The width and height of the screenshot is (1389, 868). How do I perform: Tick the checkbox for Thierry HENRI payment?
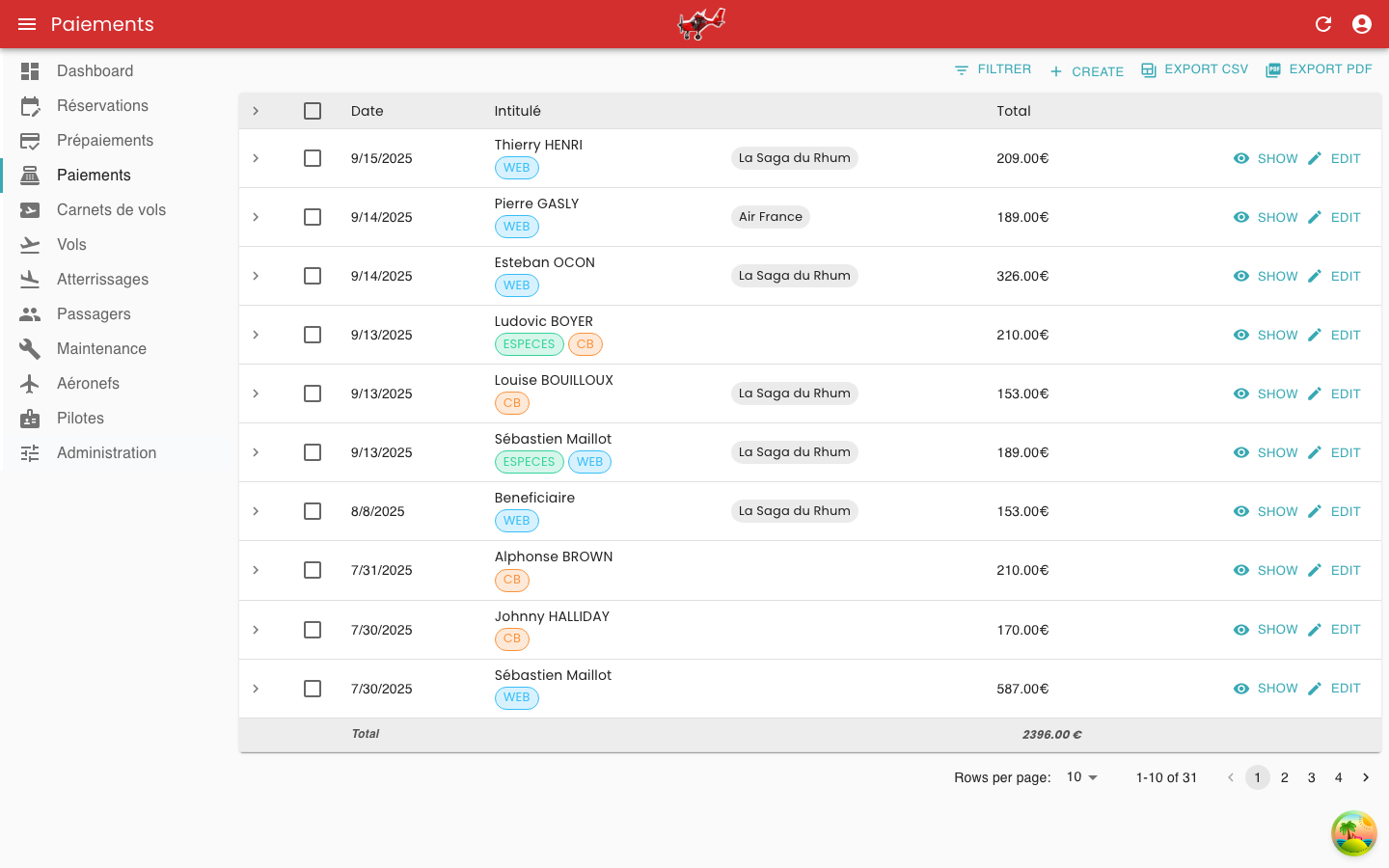click(313, 158)
